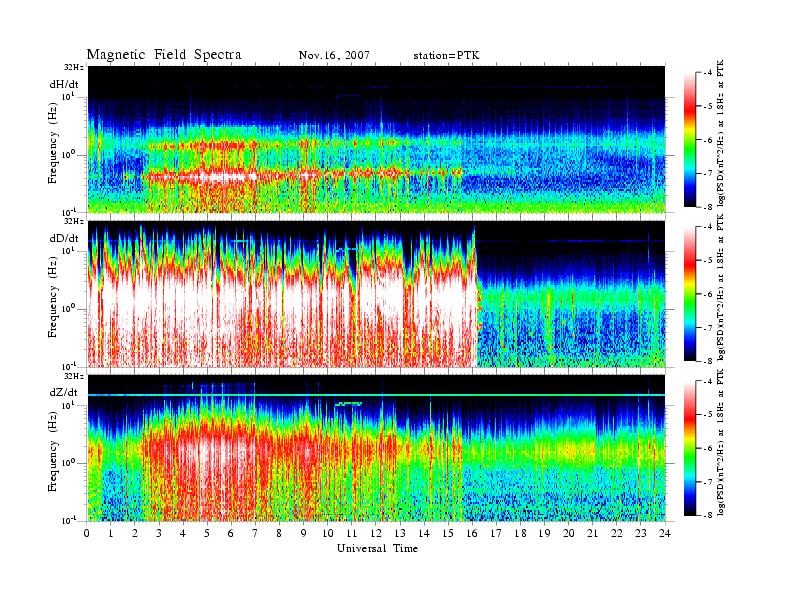Click the "19" tick on the Universal Time axis
The height and width of the screenshot is (612, 792).
pos(544,533)
